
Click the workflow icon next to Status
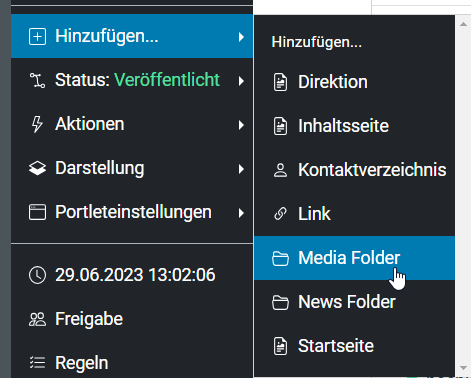click(37, 80)
